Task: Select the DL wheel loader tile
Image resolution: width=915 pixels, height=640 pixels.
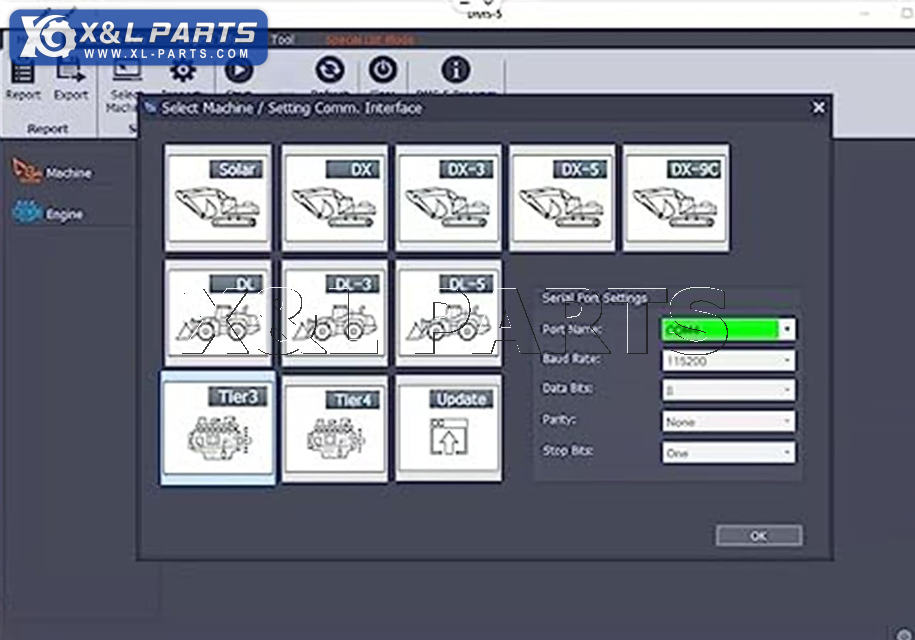Action: click(218, 312)
